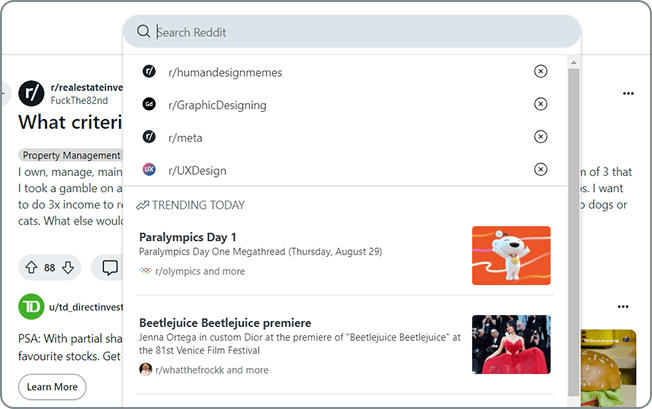The height and width of the screenshot is (409, 652).
Task: Remove r/GraphicDesigning from recent searches
Action: point(540,104)
